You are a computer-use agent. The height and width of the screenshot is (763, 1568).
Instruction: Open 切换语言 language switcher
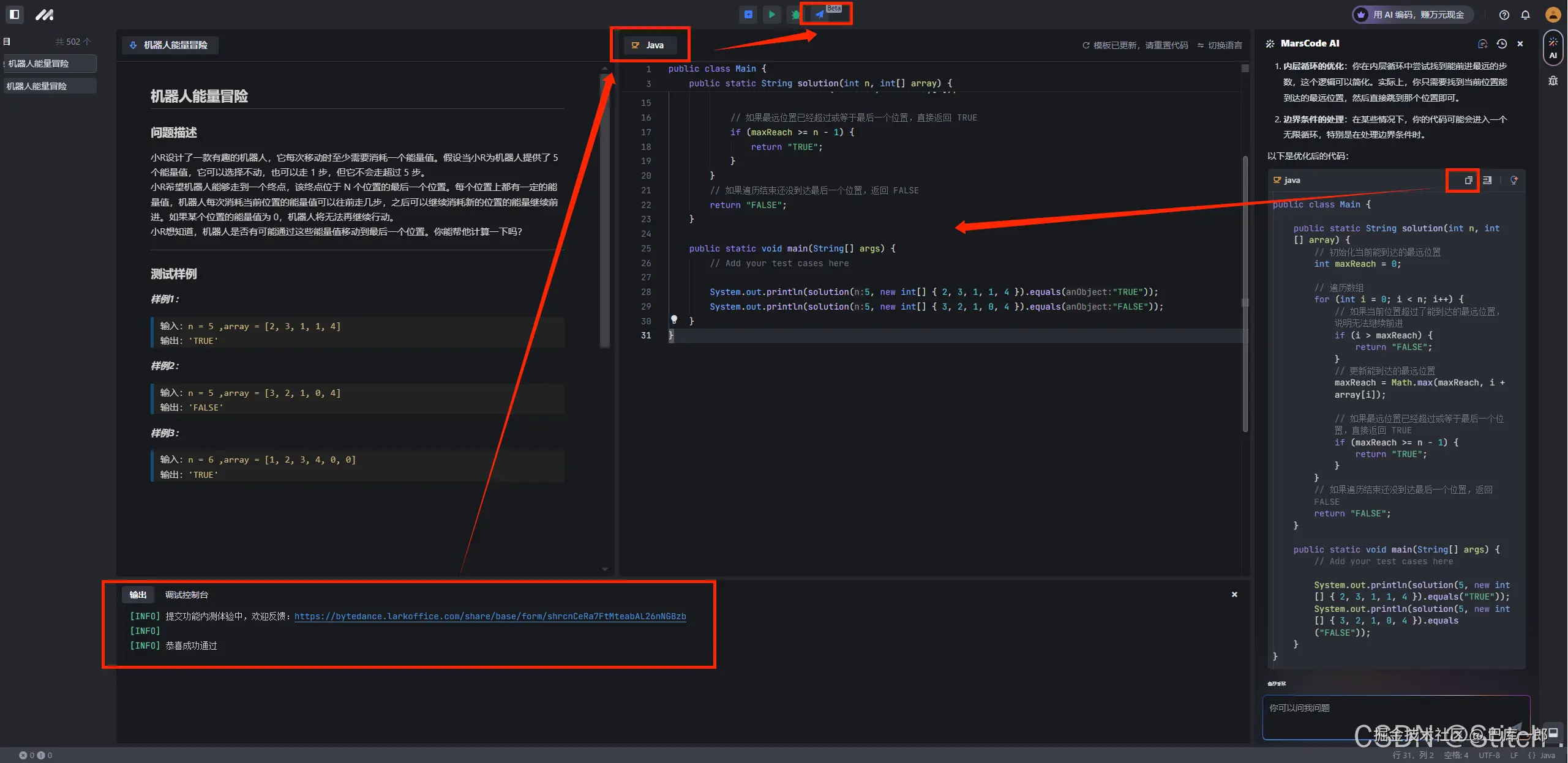coord(1220,45)
